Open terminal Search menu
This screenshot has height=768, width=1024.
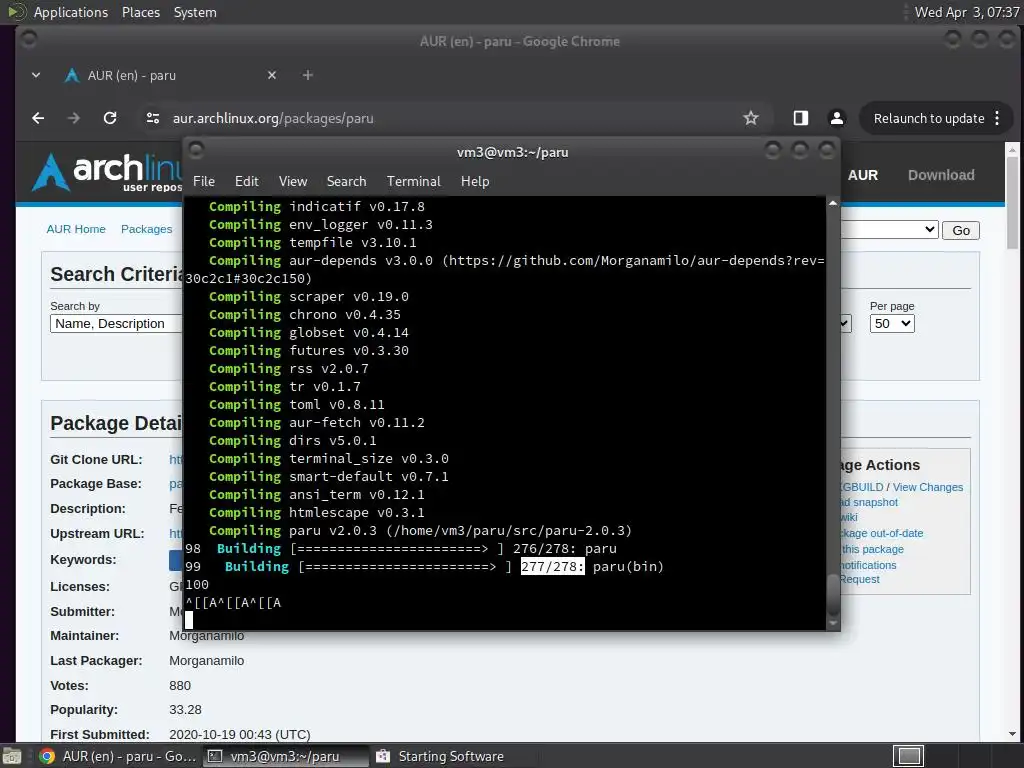coord(346,182)
